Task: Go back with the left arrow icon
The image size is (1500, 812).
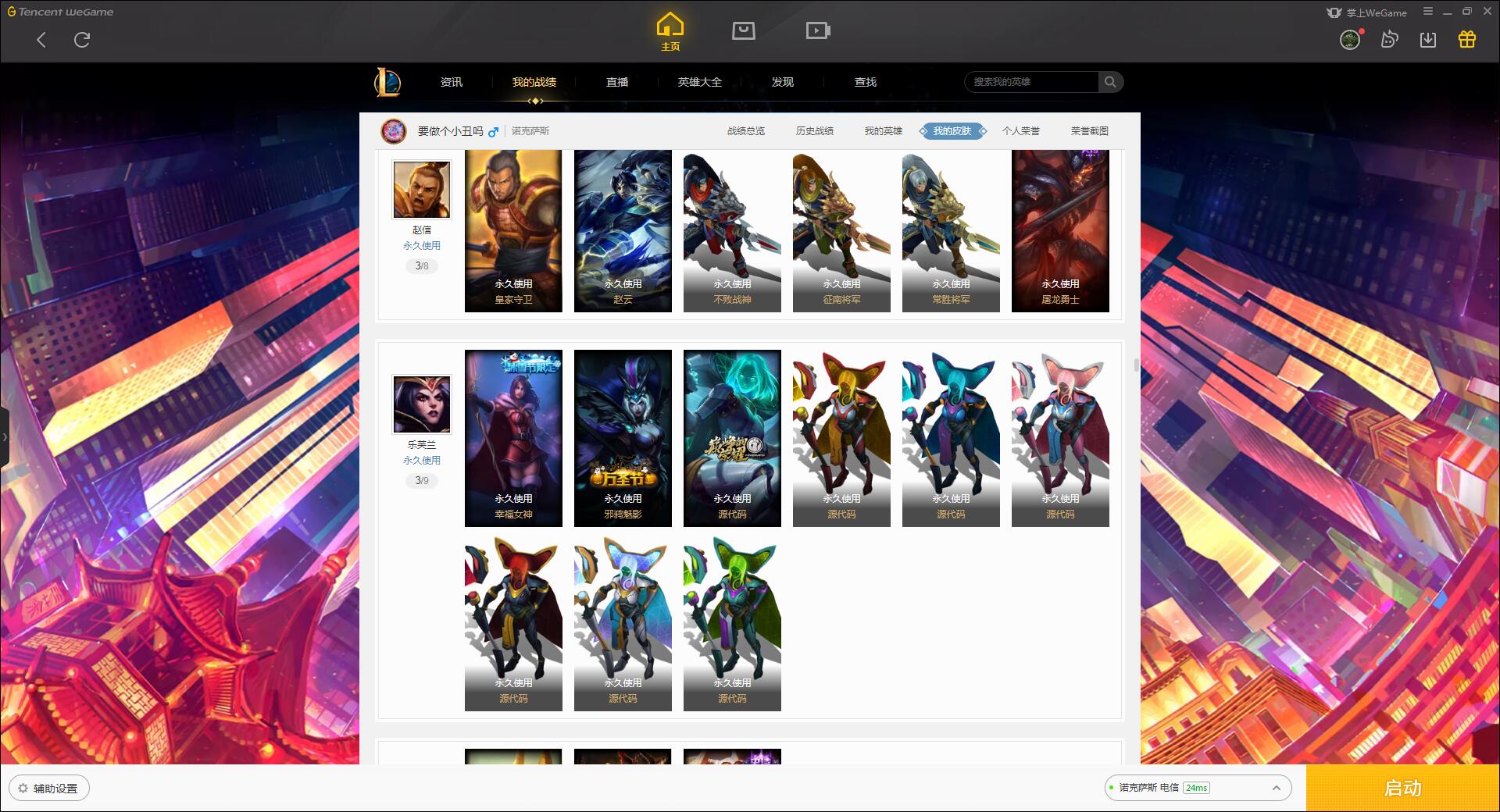Action: (41, 40)
